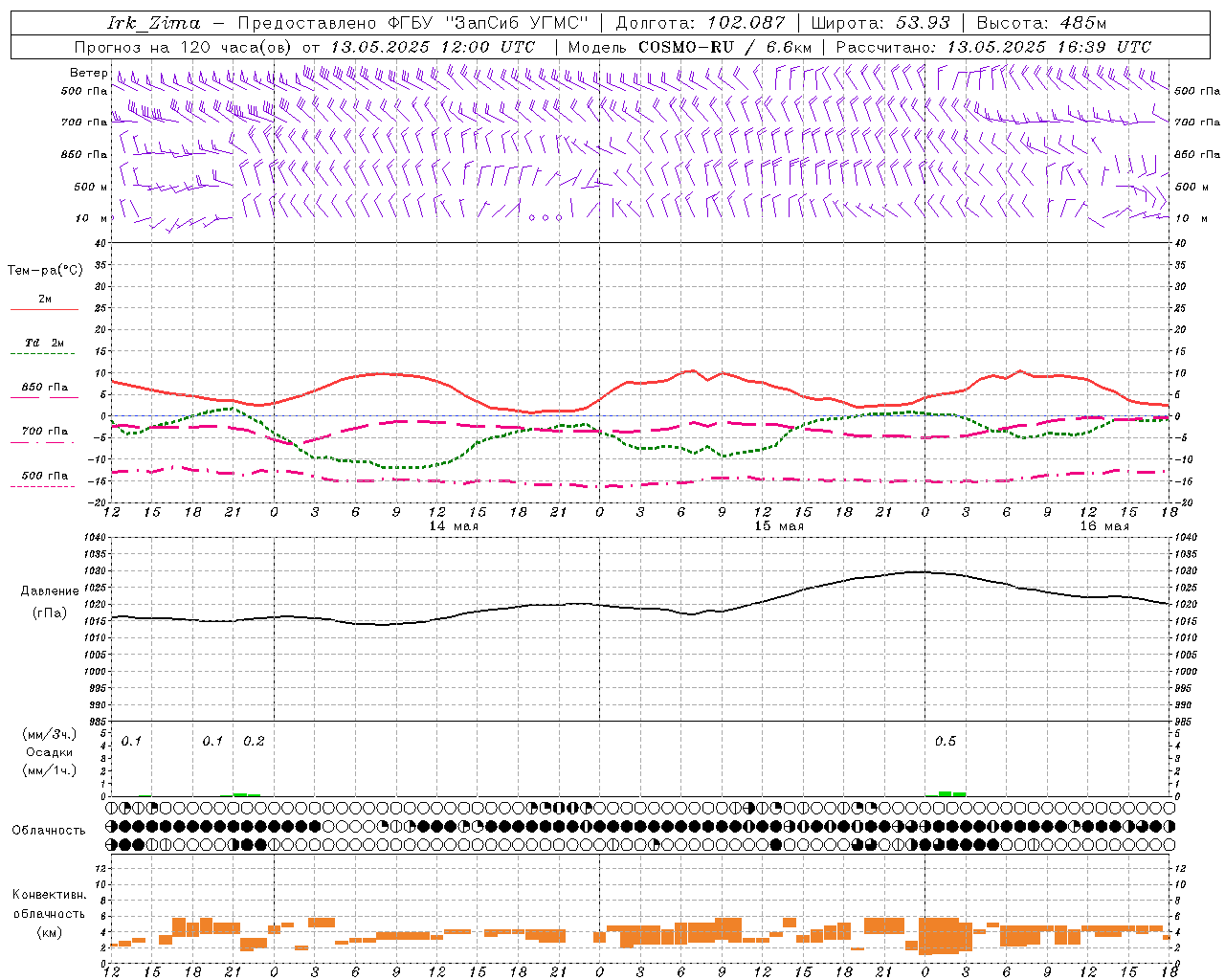The height and width of the screenshot is (980, 1225).
Task: Click the start time '13.05.2025 12:00 UTC'
Action: coord(433,47)
